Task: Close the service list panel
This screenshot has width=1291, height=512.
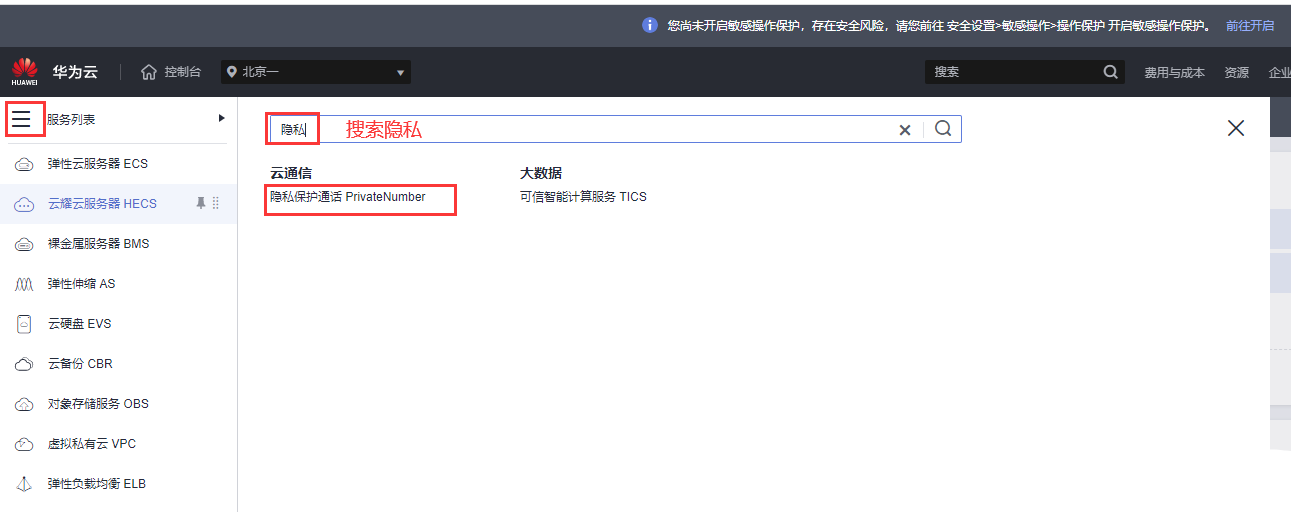Action: 1236,128
